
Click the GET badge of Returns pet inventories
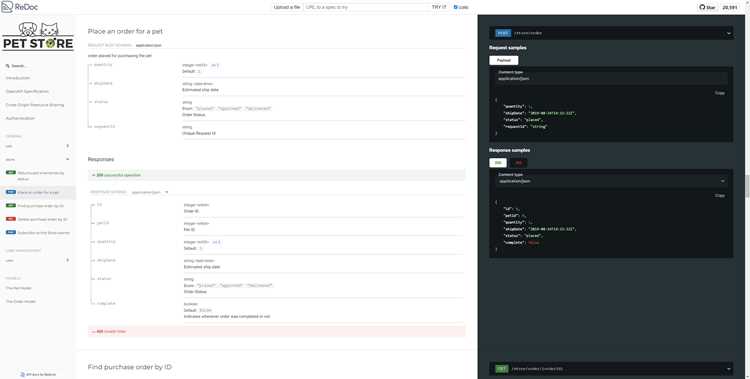click(x=11, y=172)
